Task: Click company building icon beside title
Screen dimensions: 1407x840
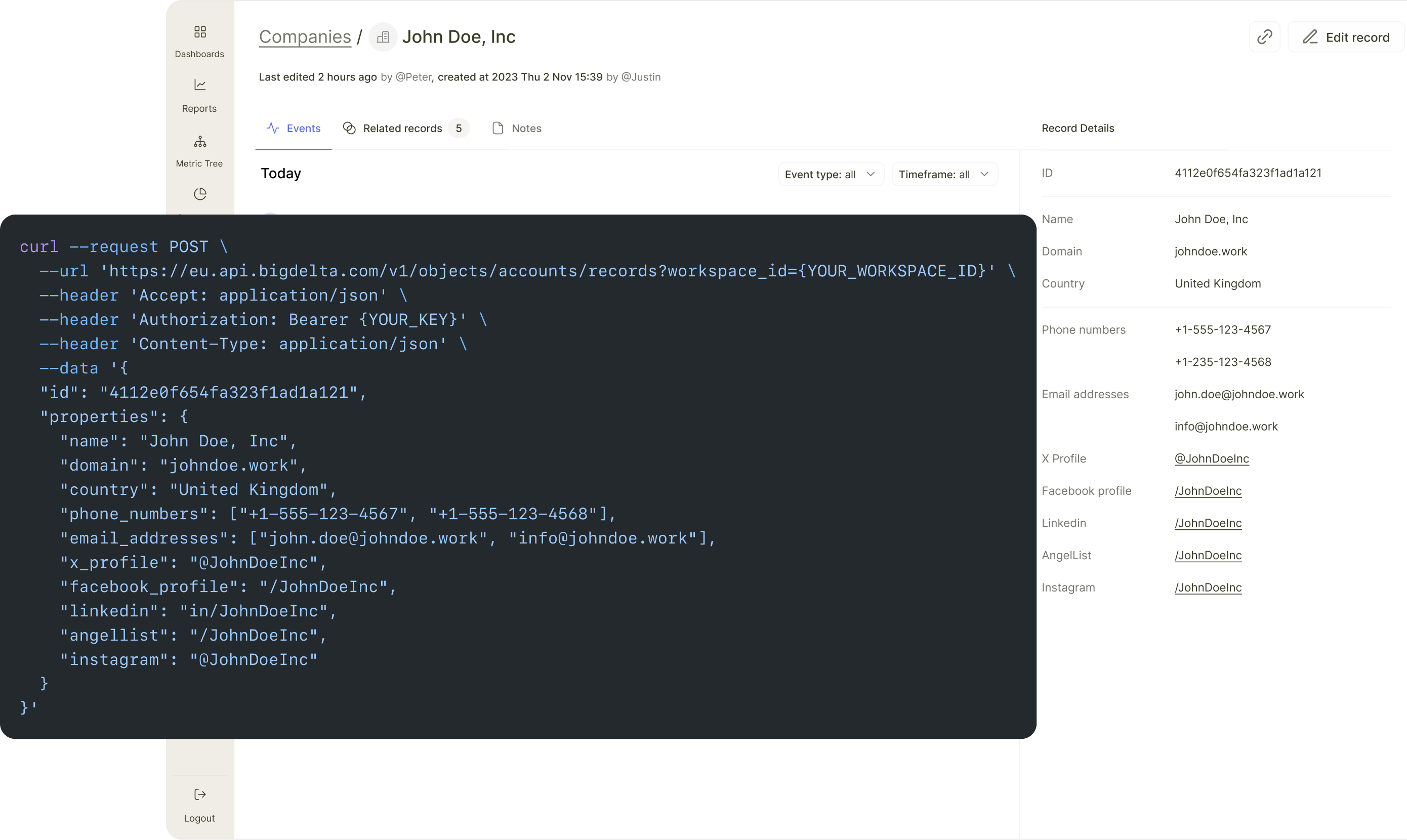Action: tap(383, 37)
